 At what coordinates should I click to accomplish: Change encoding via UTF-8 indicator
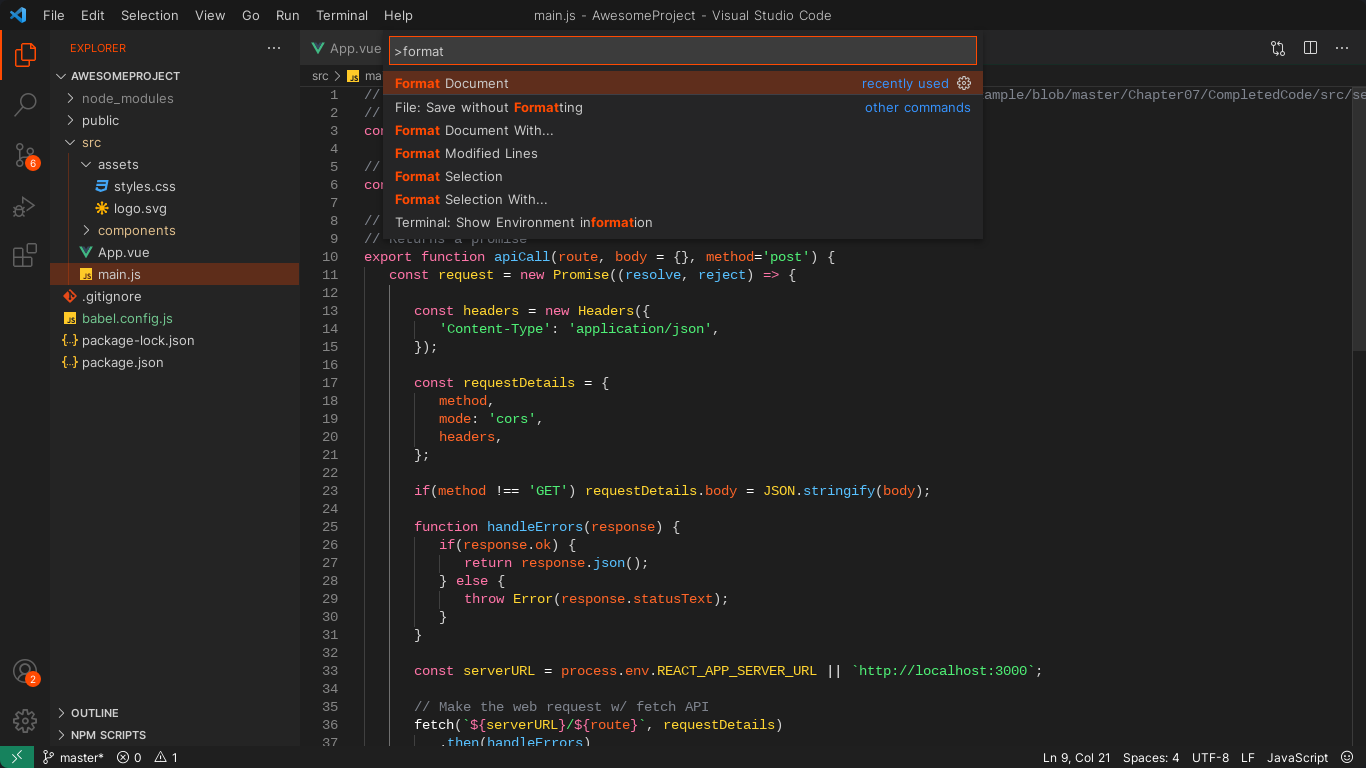tap(1210, 757)
